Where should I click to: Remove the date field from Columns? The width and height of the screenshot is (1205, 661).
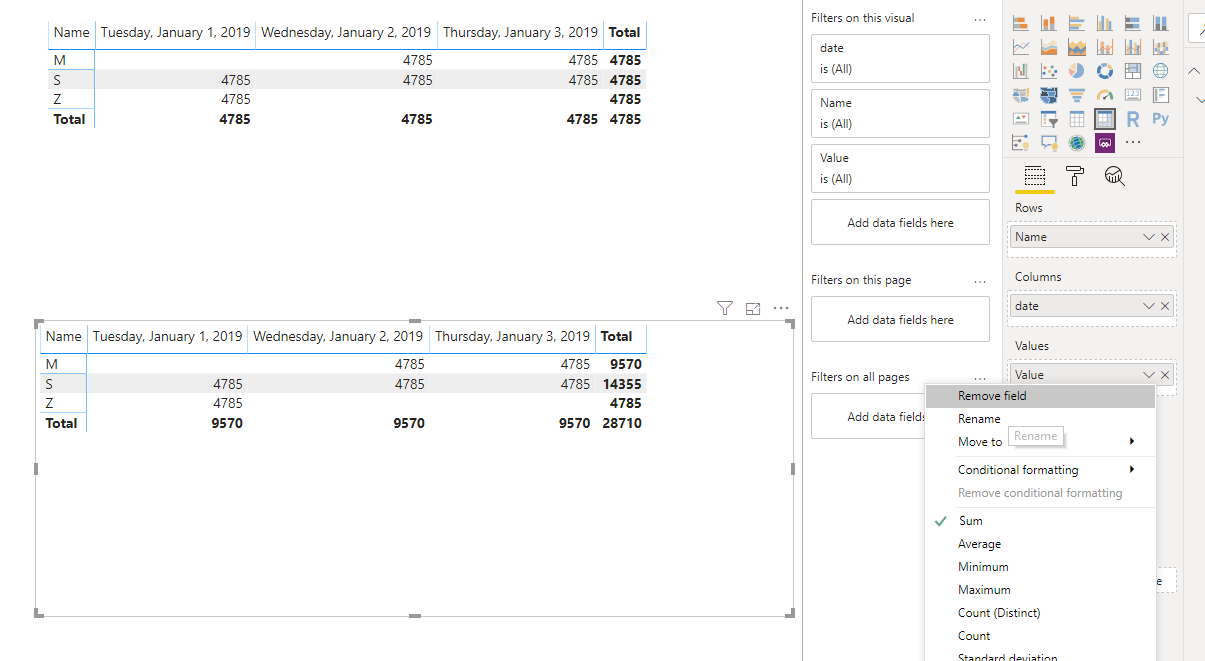pos(1165,306)
